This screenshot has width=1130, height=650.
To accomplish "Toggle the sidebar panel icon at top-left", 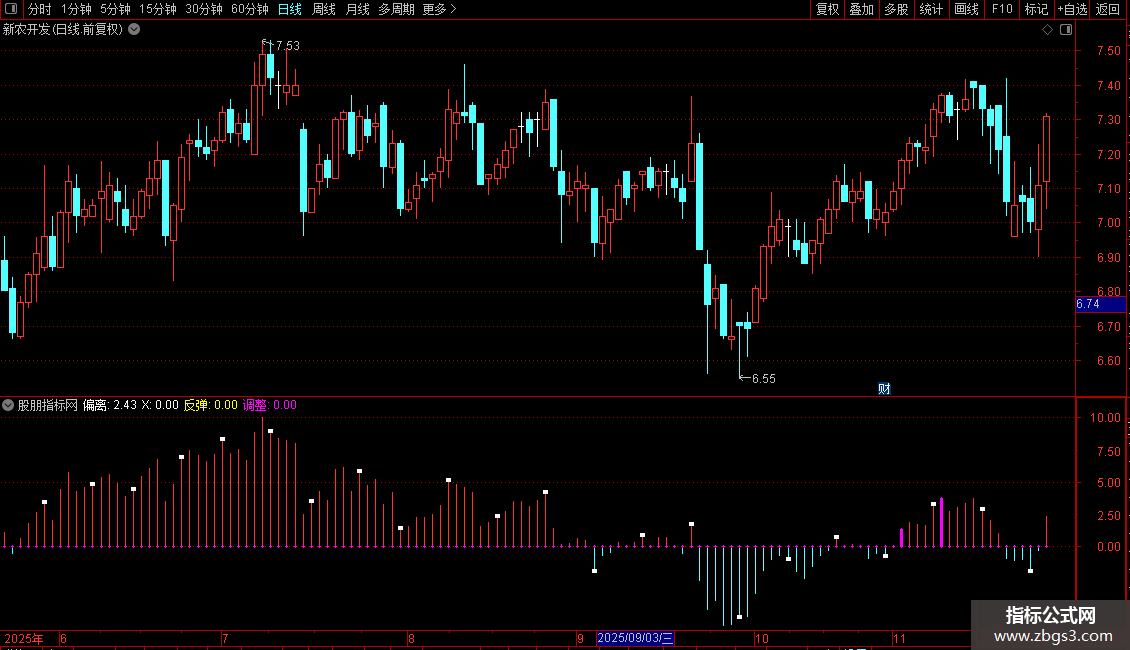I will [x=11, y=9].
